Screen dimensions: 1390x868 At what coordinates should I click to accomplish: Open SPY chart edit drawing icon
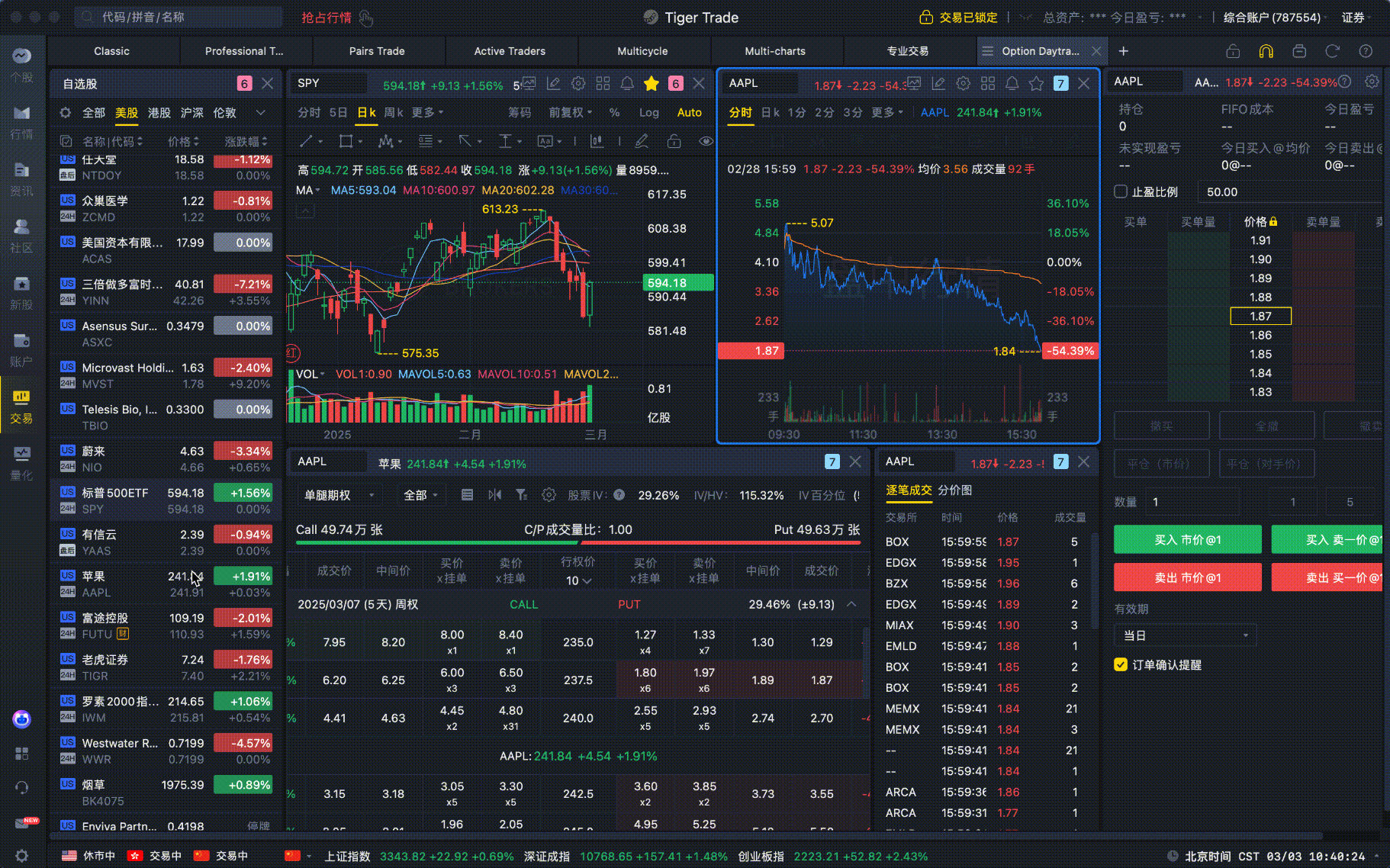point(554,83)
